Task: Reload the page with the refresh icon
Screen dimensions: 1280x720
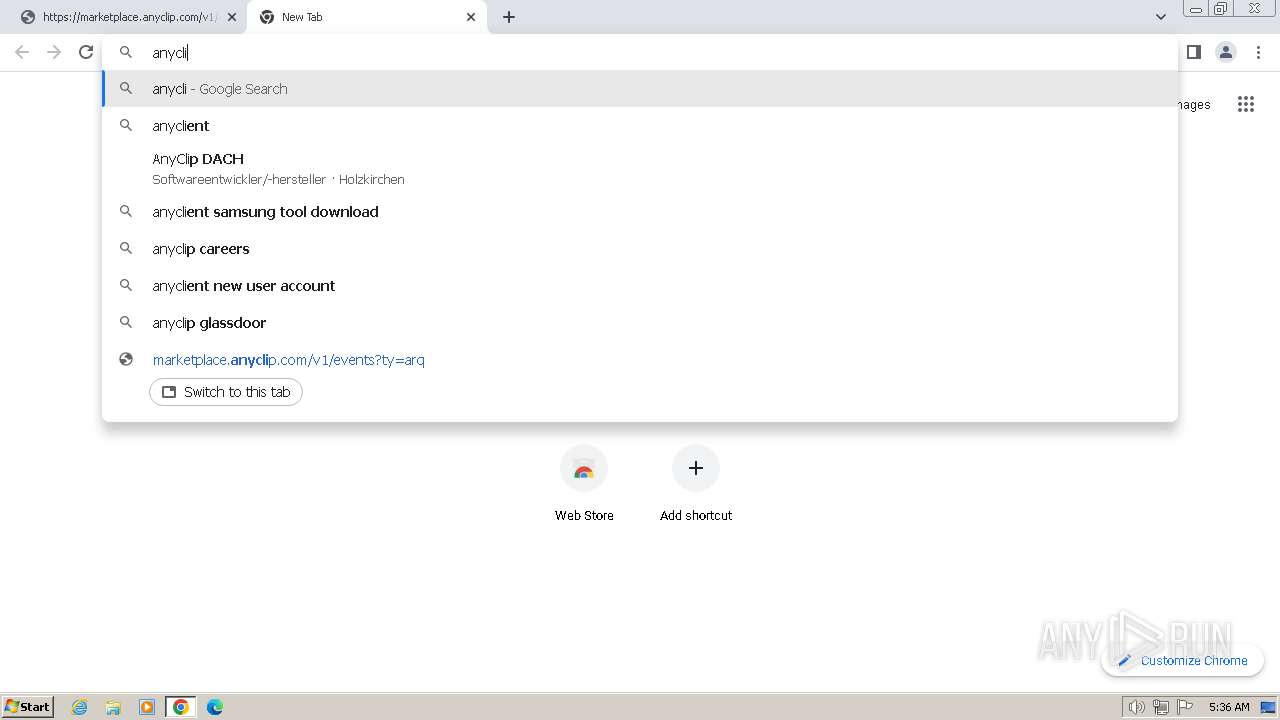Action: click(x=86, y=52)
